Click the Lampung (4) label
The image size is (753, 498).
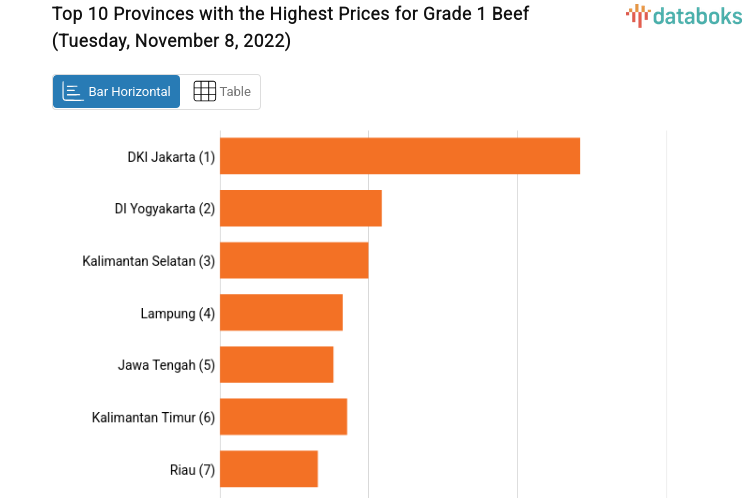click(x=178, y=313)
